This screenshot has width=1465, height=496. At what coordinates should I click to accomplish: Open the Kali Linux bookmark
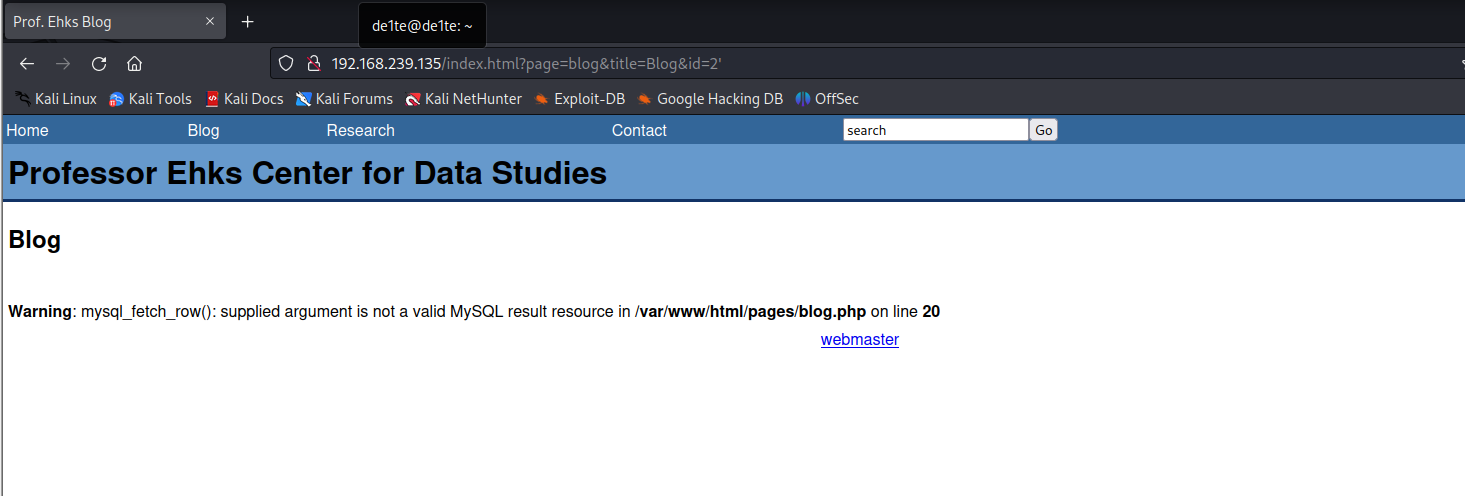[56, 99]
